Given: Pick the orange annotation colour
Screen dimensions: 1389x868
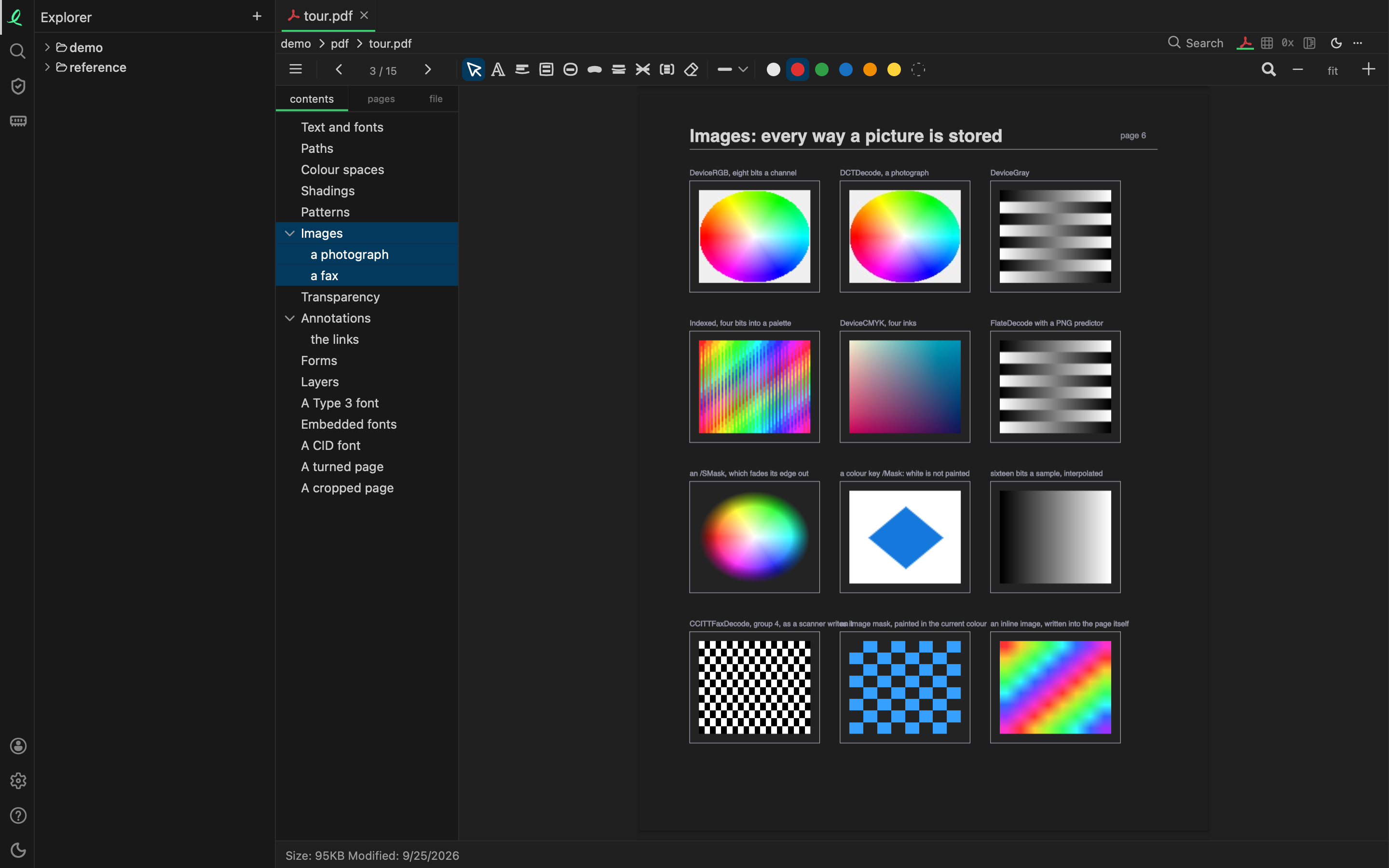Looking at the screenshot, I should (870, 70).
